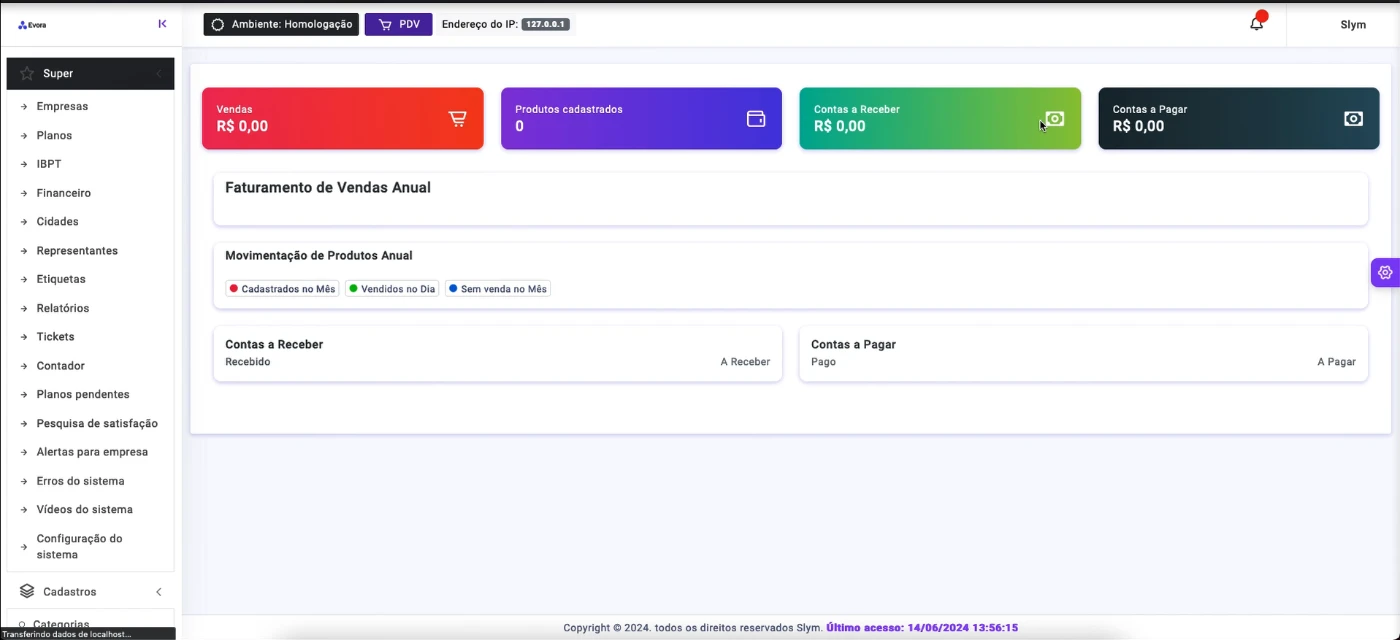Image resolution: width=1400 pixels, height=640 pixels.
Task: Toggle the Vendidos no Dia legend item
Action: click(392, 289)
